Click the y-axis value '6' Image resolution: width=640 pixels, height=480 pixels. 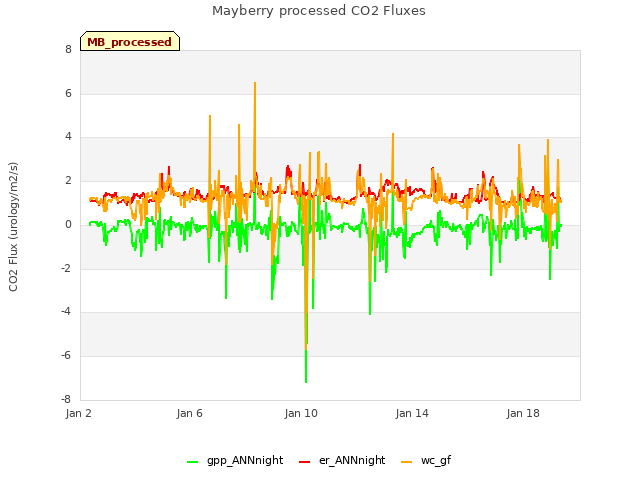coord(68,93)
